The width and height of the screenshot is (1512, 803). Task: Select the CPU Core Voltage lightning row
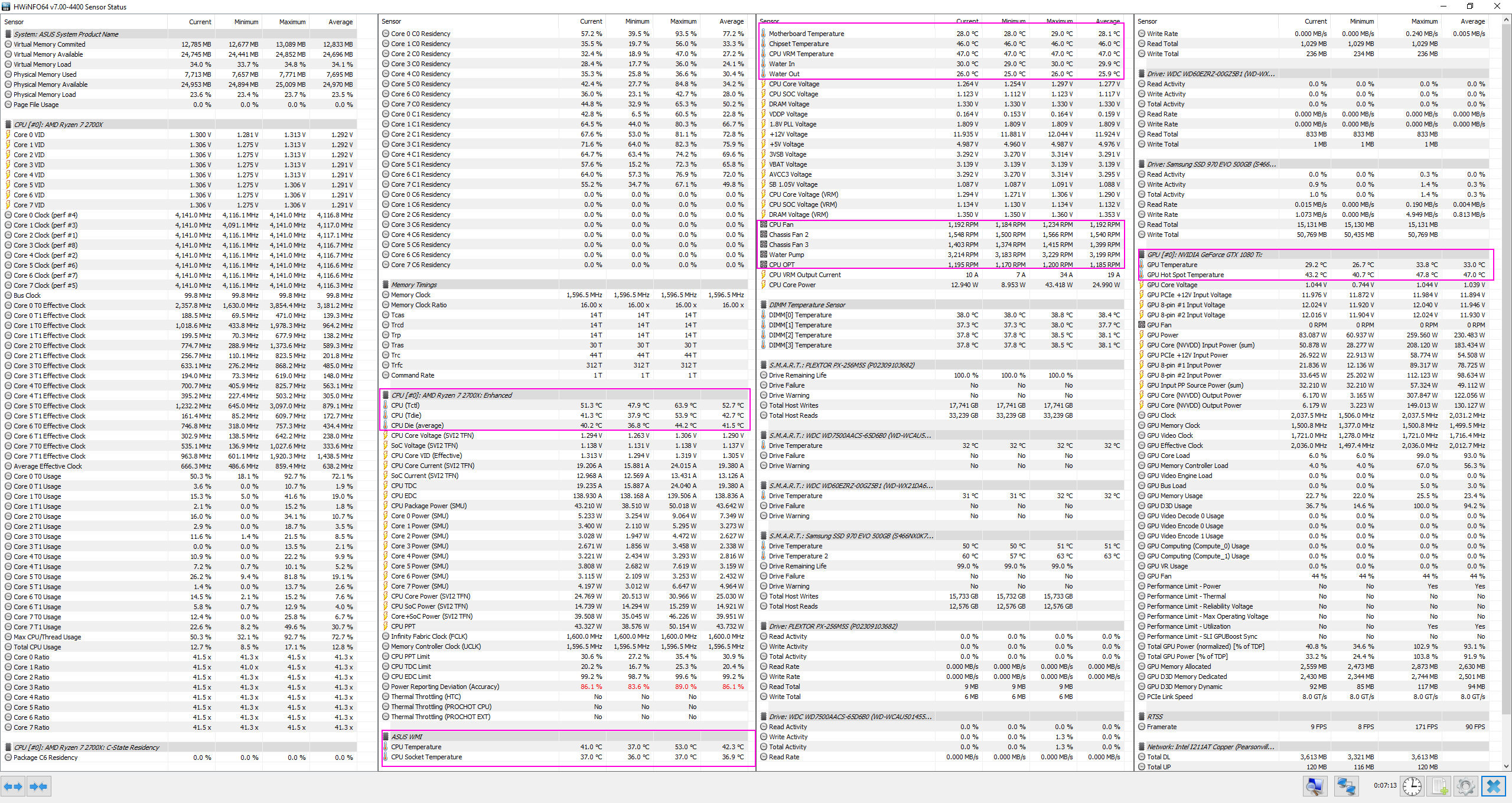click(794, 84)
